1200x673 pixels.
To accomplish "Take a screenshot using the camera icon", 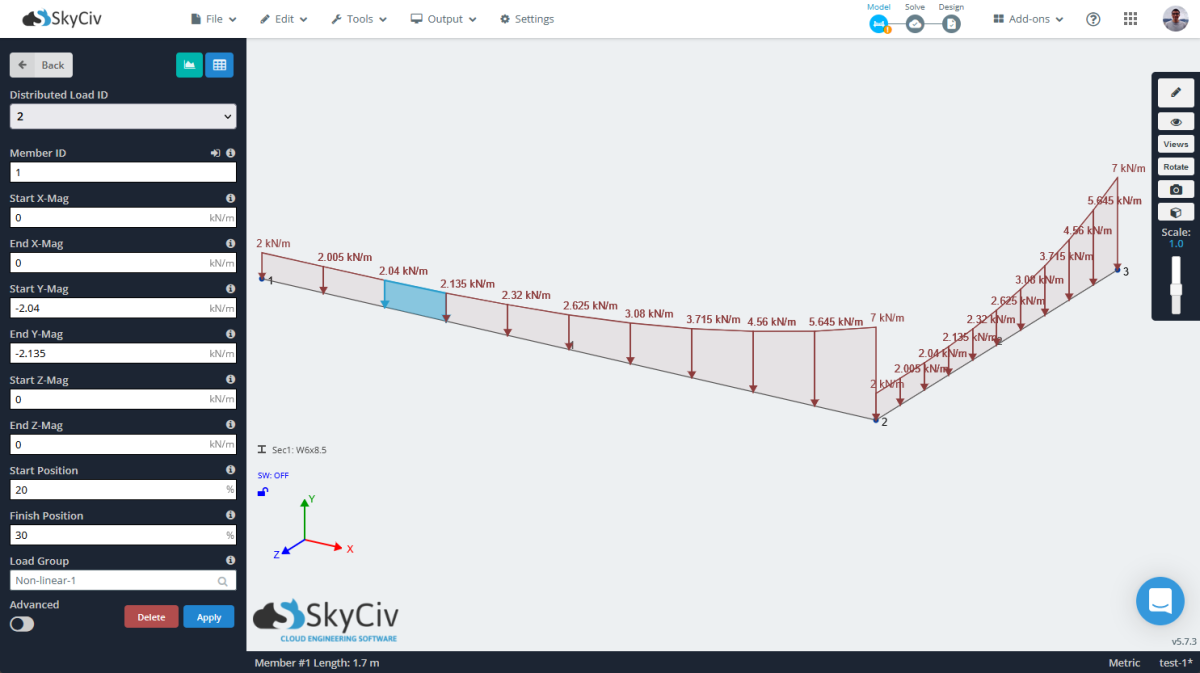I will [x=1175, y=188].
